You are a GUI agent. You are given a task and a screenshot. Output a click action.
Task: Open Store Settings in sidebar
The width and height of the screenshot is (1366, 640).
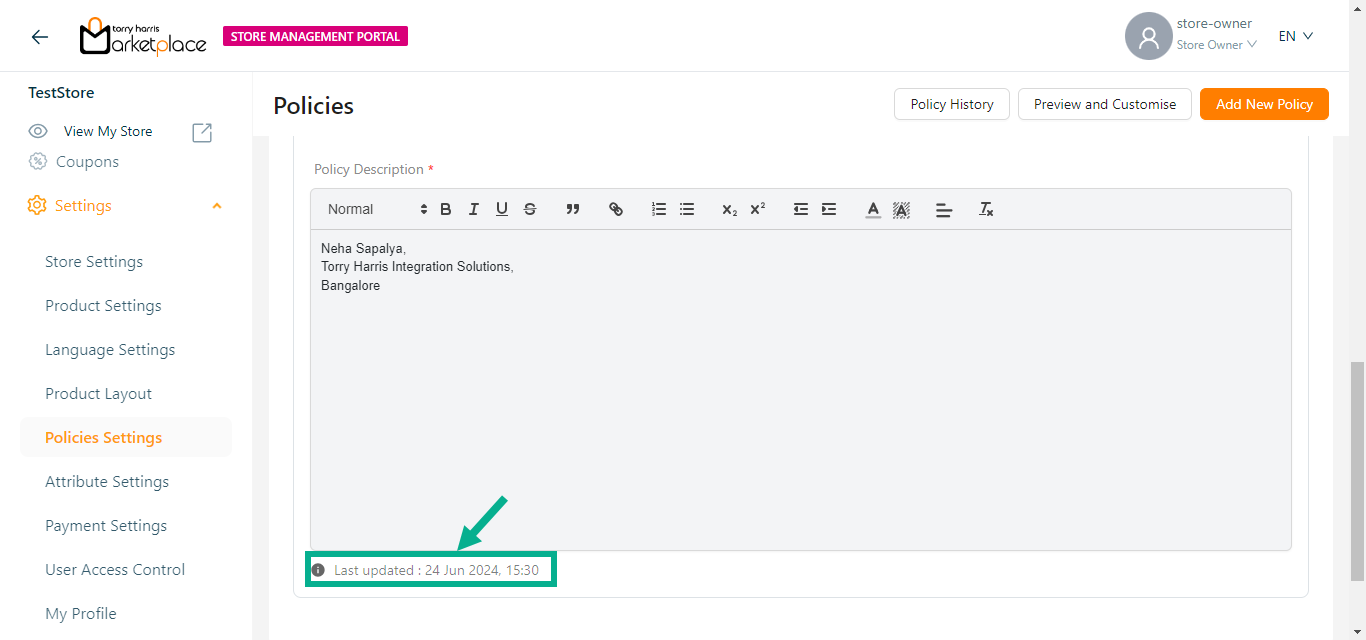pos(94,262)
